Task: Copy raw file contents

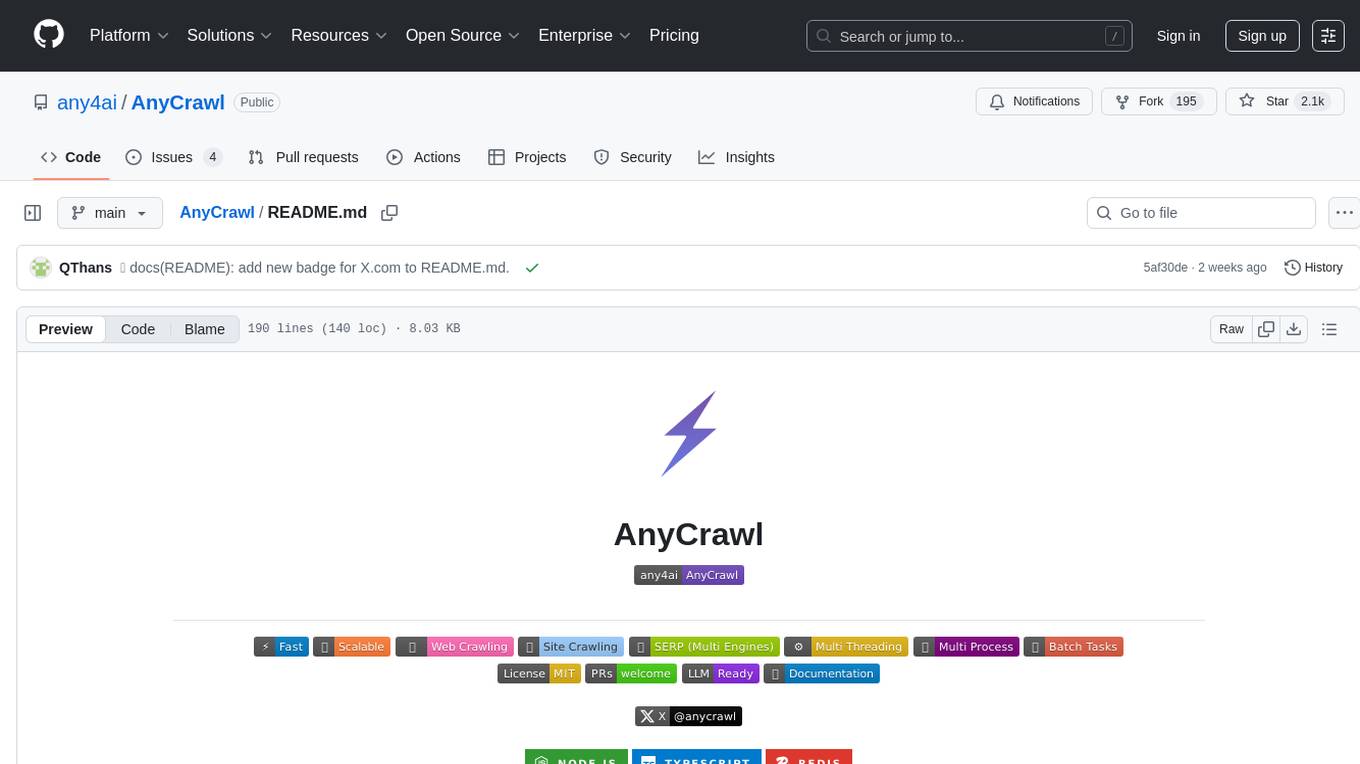Action: pyautogui.click(x=1267, y=329)
